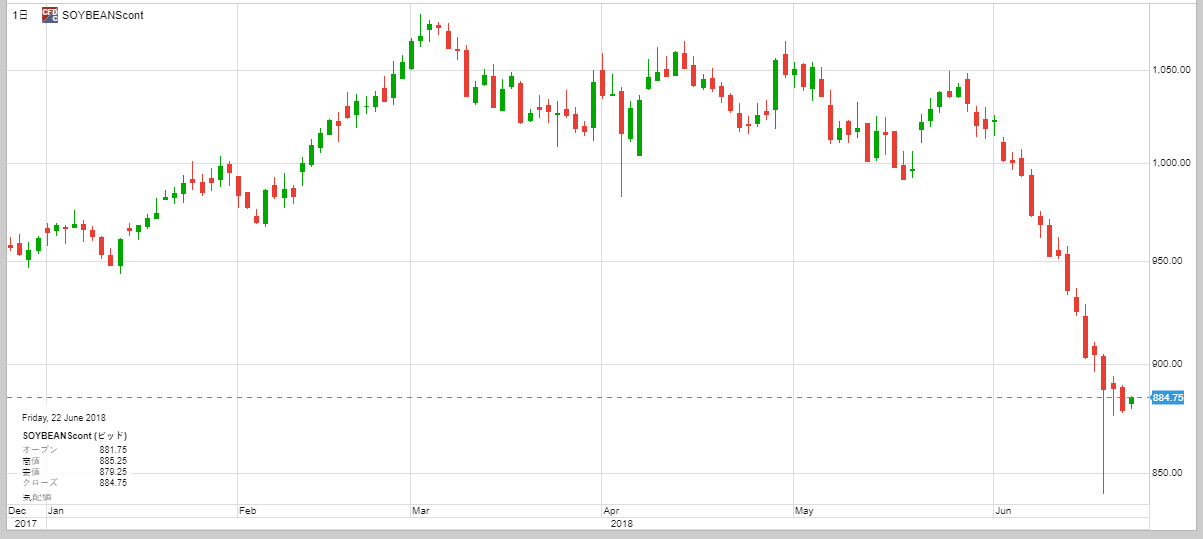
Task: Select the blue 884.75 current price tag
Action: 1167,398
